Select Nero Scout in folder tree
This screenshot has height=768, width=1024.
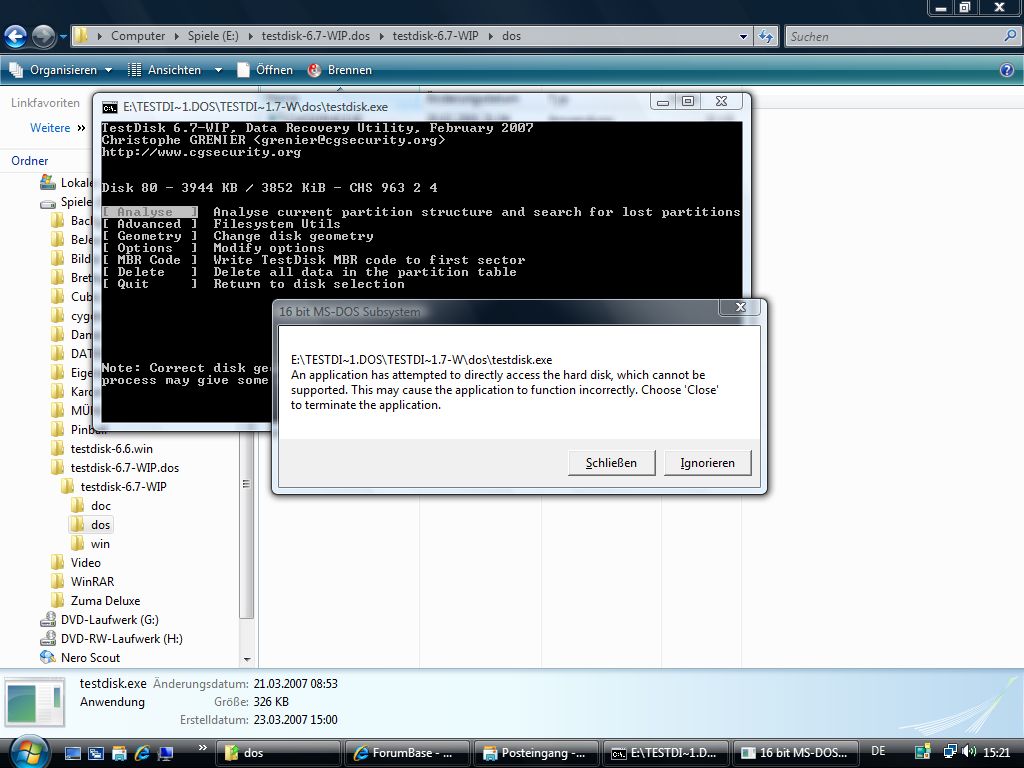(90, 657)
